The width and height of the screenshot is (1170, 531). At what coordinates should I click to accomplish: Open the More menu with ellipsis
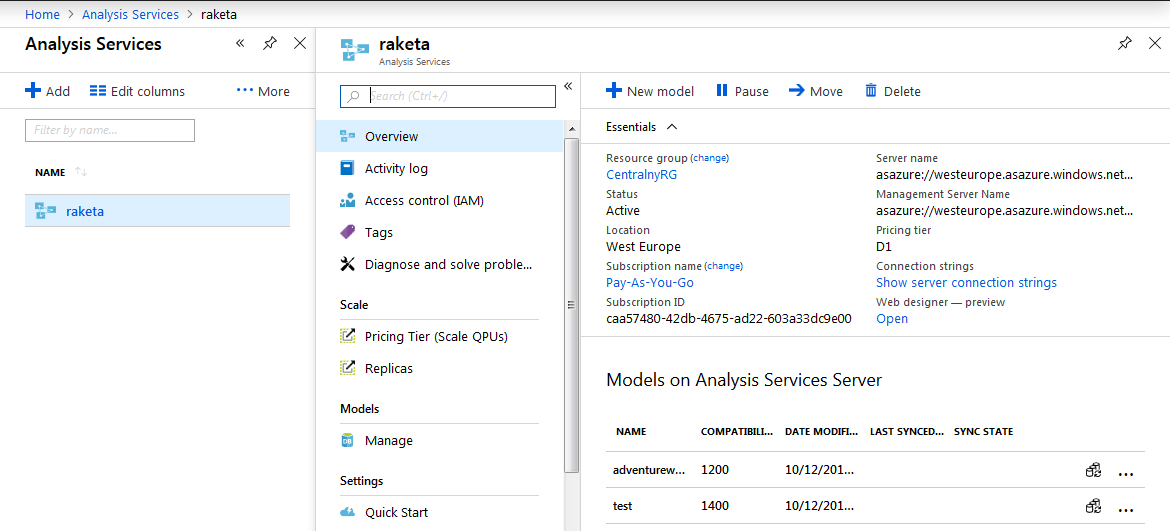click(x=263, y=91)
